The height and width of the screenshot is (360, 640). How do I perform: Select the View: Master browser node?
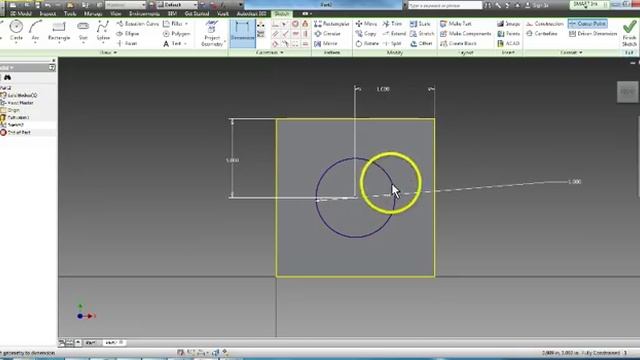[x=20, y=103]
